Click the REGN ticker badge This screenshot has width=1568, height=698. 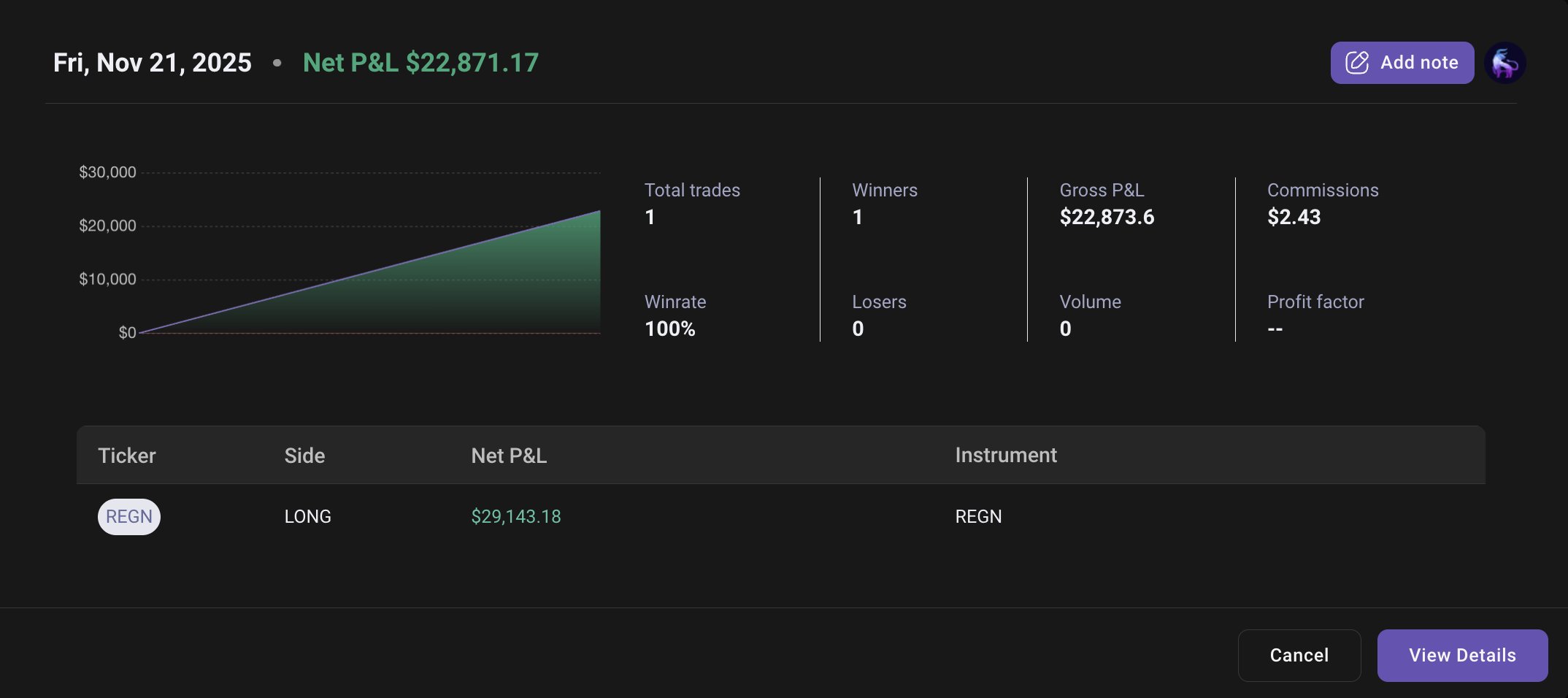point(129,517)
